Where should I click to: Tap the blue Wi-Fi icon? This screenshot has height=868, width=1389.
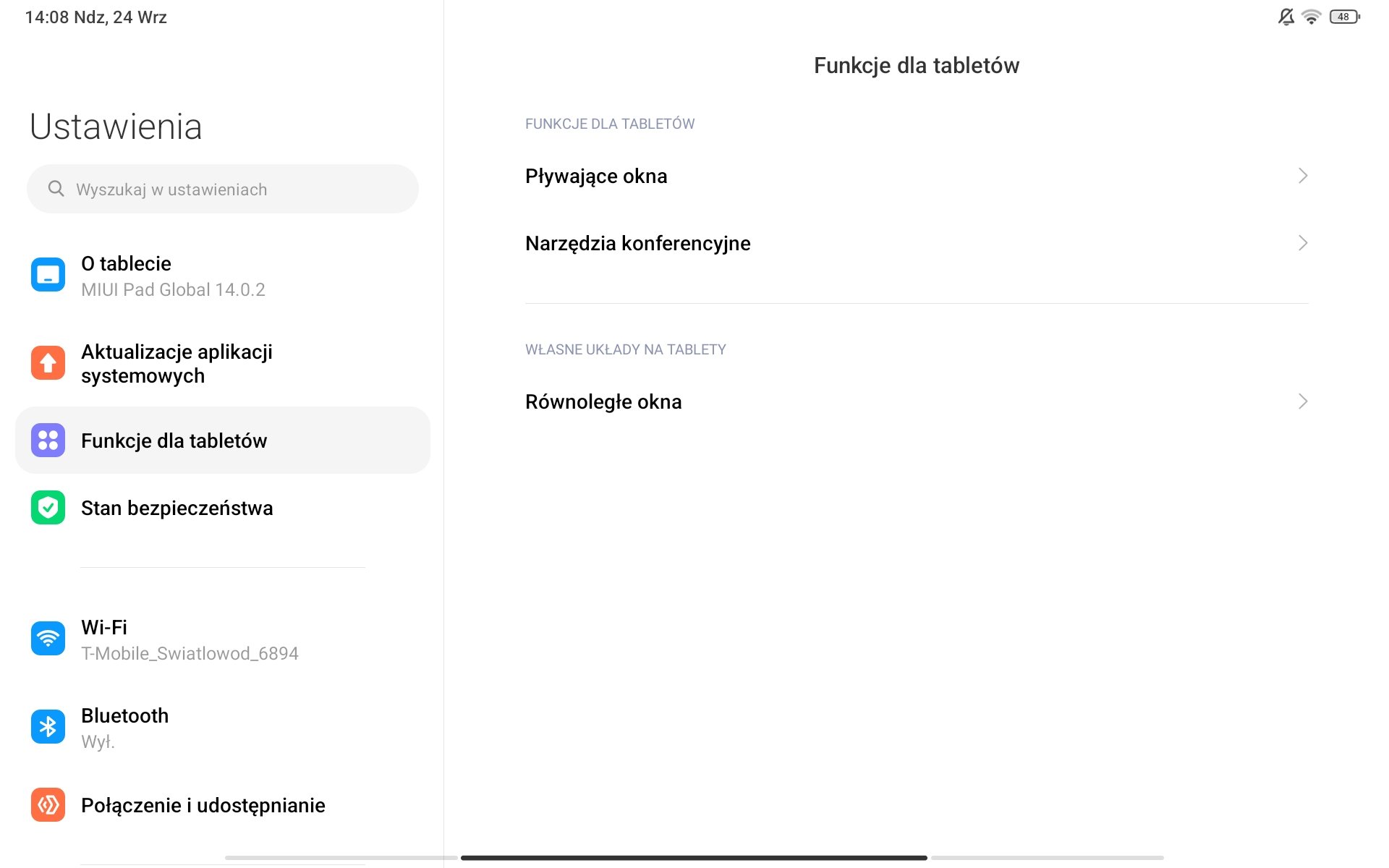(48, 639)
